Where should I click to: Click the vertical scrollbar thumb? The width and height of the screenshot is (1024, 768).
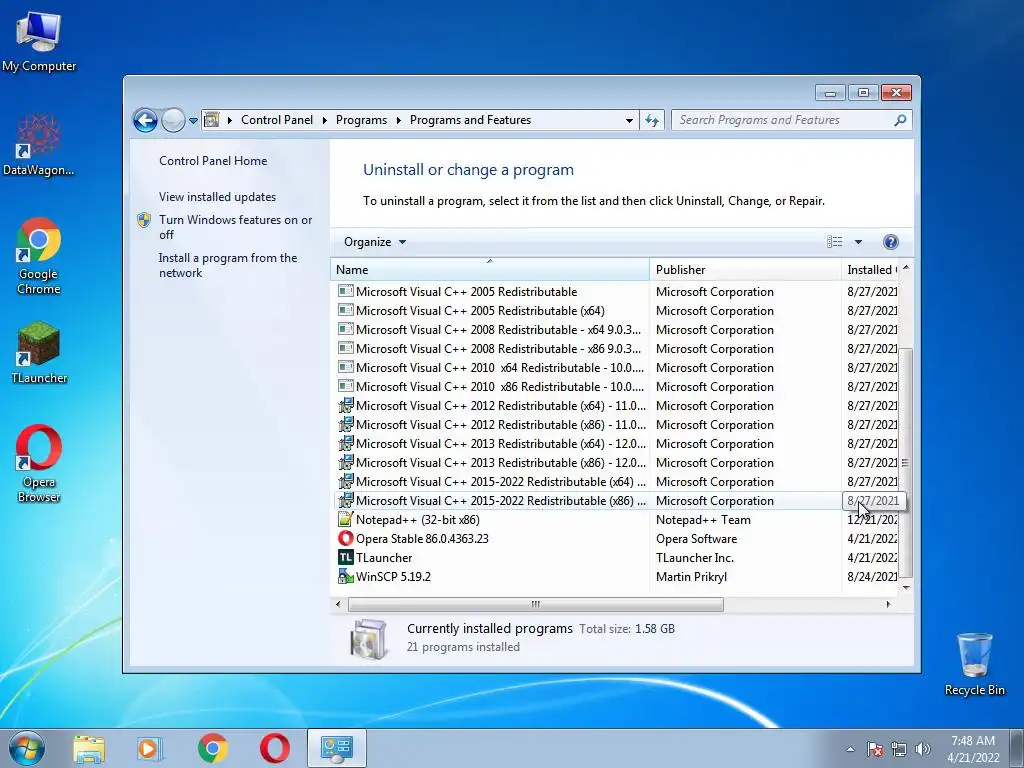905,463
